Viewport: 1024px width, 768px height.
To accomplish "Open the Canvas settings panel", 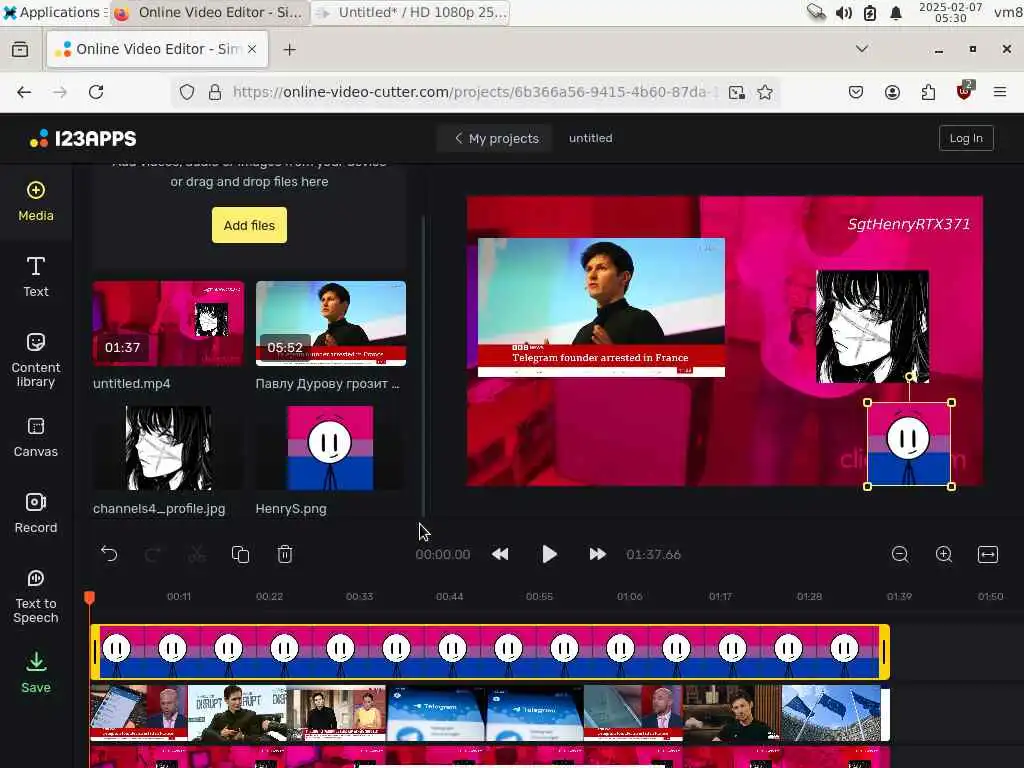I will [x=36, y=437].
